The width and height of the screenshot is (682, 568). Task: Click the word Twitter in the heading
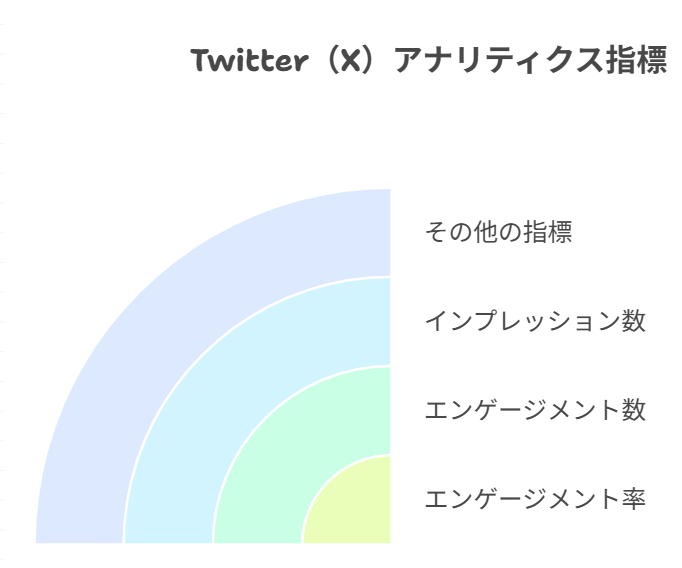pyautogui.click(x=249, y=61)
